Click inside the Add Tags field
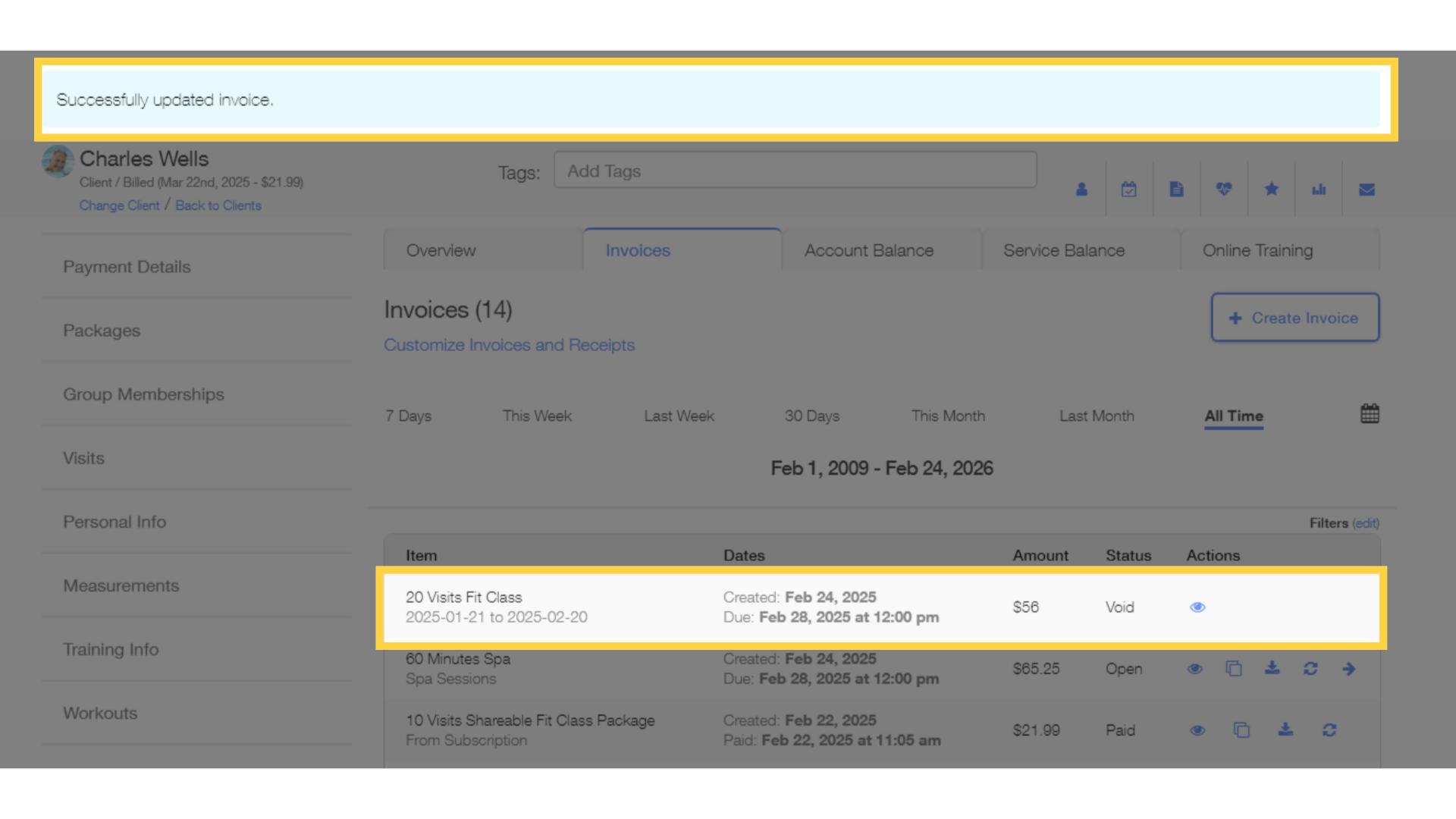 795,170
